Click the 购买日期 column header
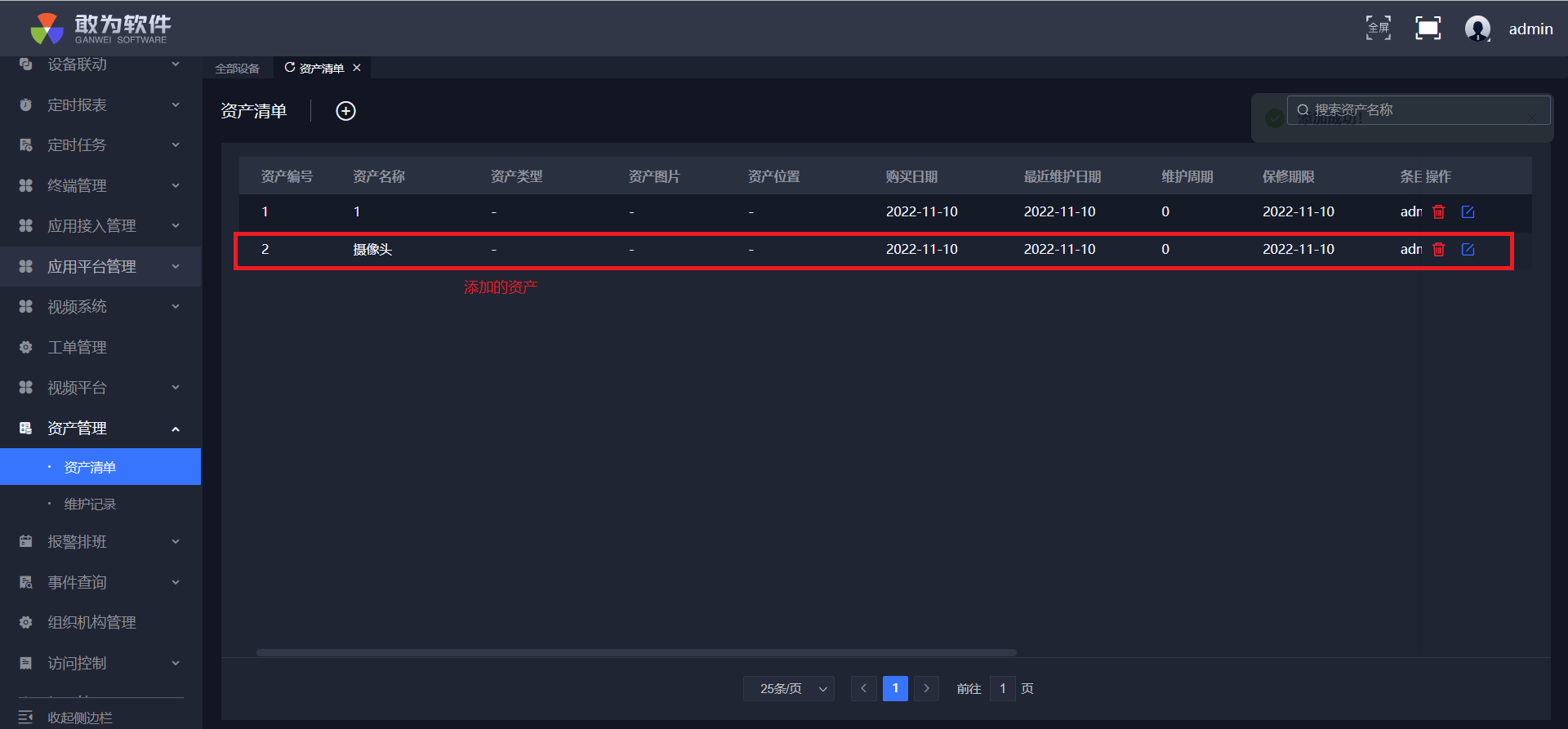This screenshot has width=1568, height=729. 911,176
